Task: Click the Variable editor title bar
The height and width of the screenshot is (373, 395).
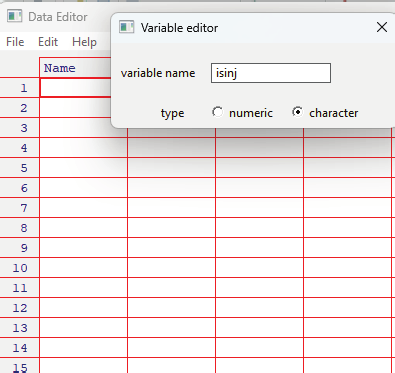Action: click(x=253, y=28)
